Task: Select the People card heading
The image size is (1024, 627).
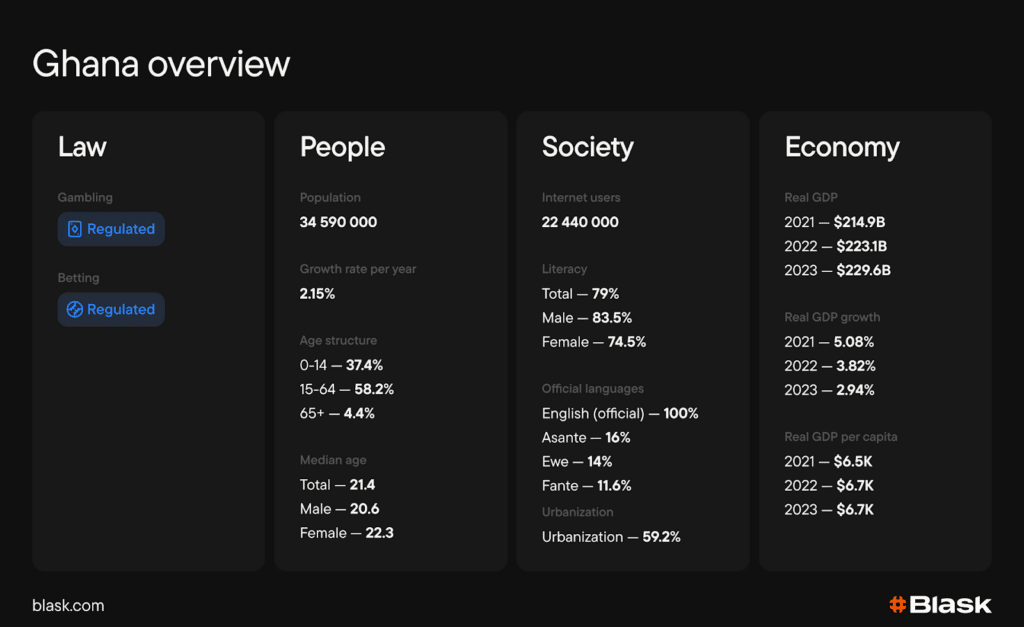Action: (x=342, y=147)
